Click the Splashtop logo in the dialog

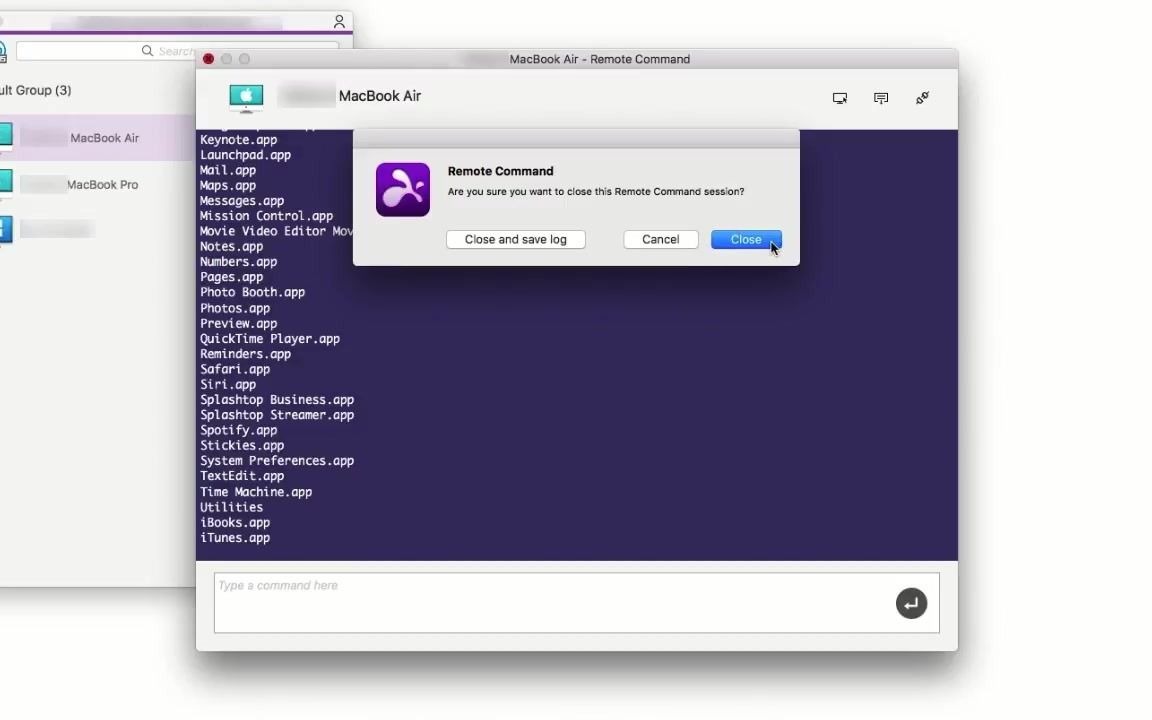402,189
